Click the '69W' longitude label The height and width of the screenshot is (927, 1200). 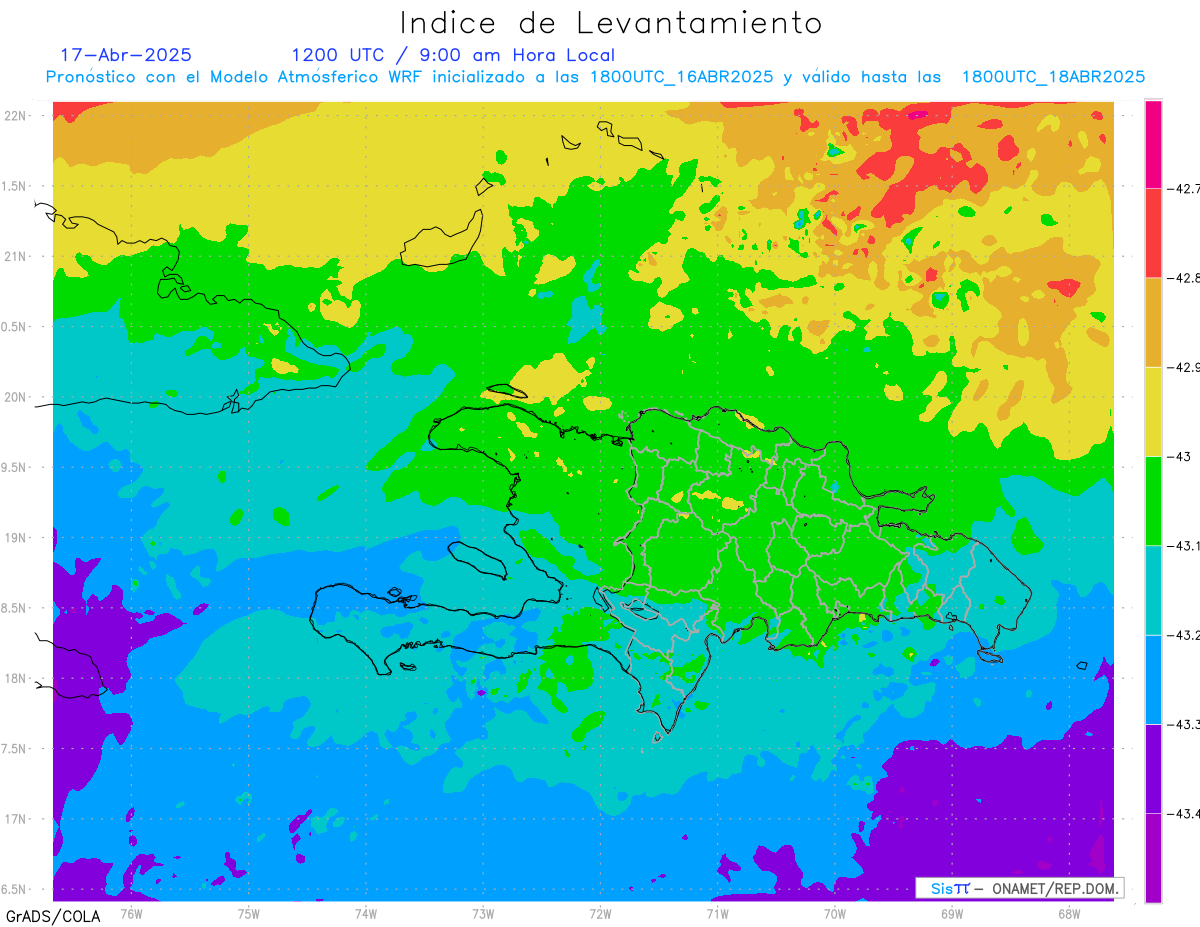[952, 912]
